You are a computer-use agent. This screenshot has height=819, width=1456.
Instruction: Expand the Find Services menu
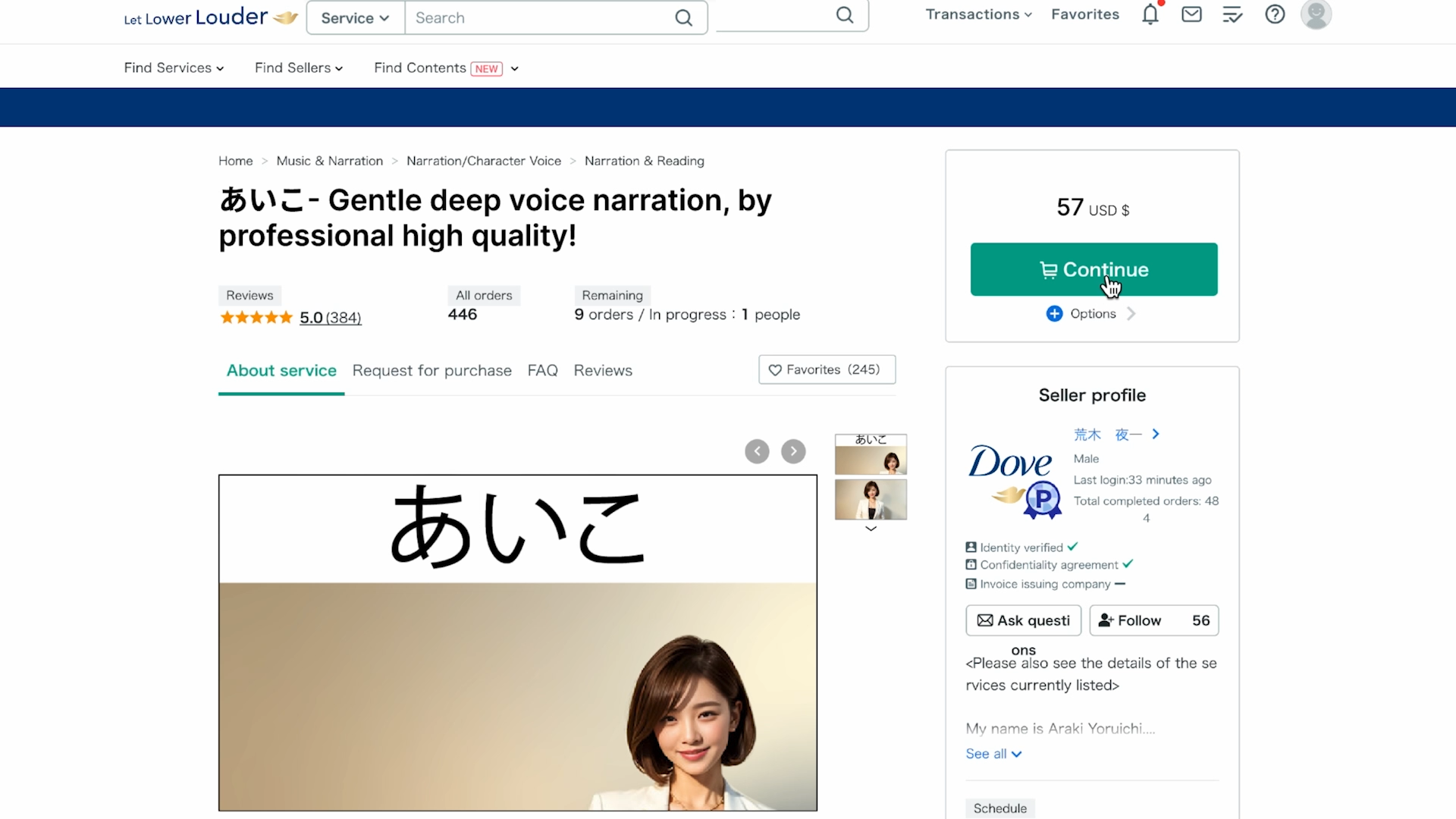(x=174, y=68)
